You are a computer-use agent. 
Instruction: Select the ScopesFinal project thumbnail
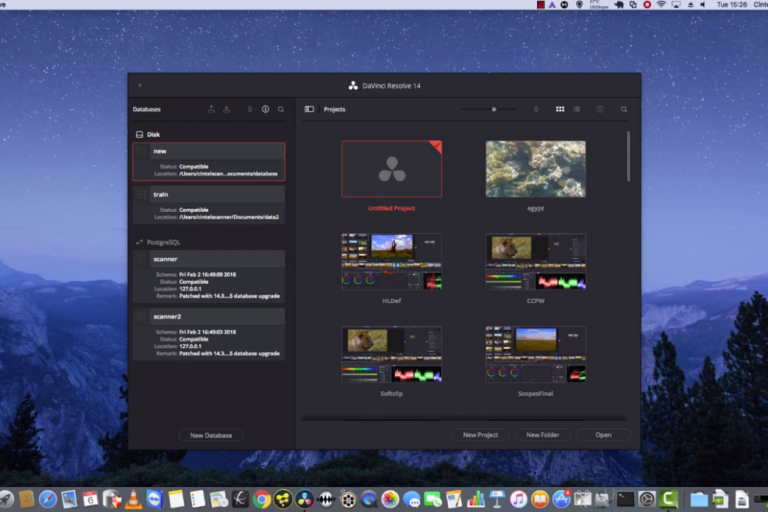click(535, 354)
